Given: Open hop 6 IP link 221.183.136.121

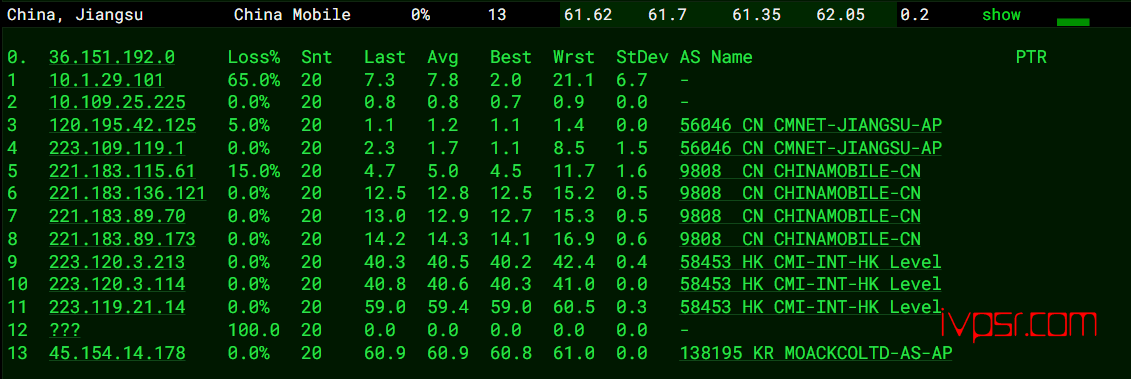Looking at the screenshot, I should [128, 193].
